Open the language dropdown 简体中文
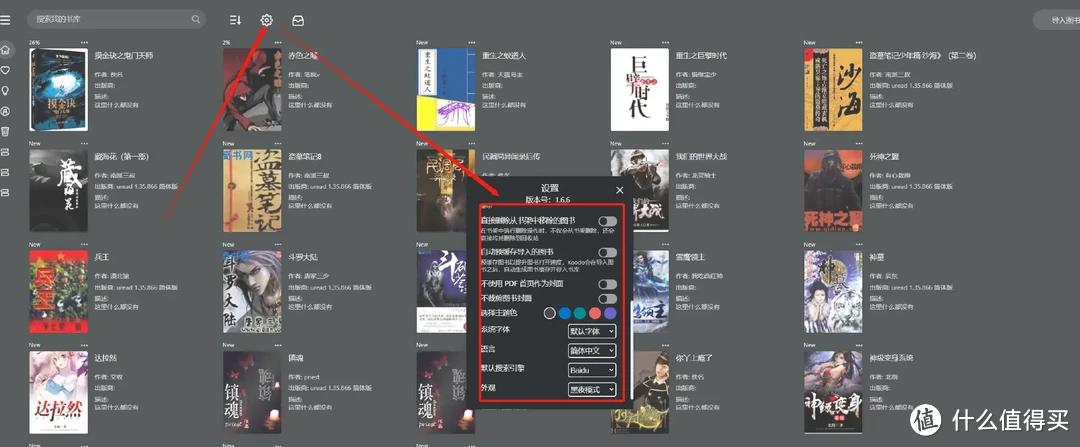Image resolution: width=1080 pixels, height=447 pixels. click(592, 351)
